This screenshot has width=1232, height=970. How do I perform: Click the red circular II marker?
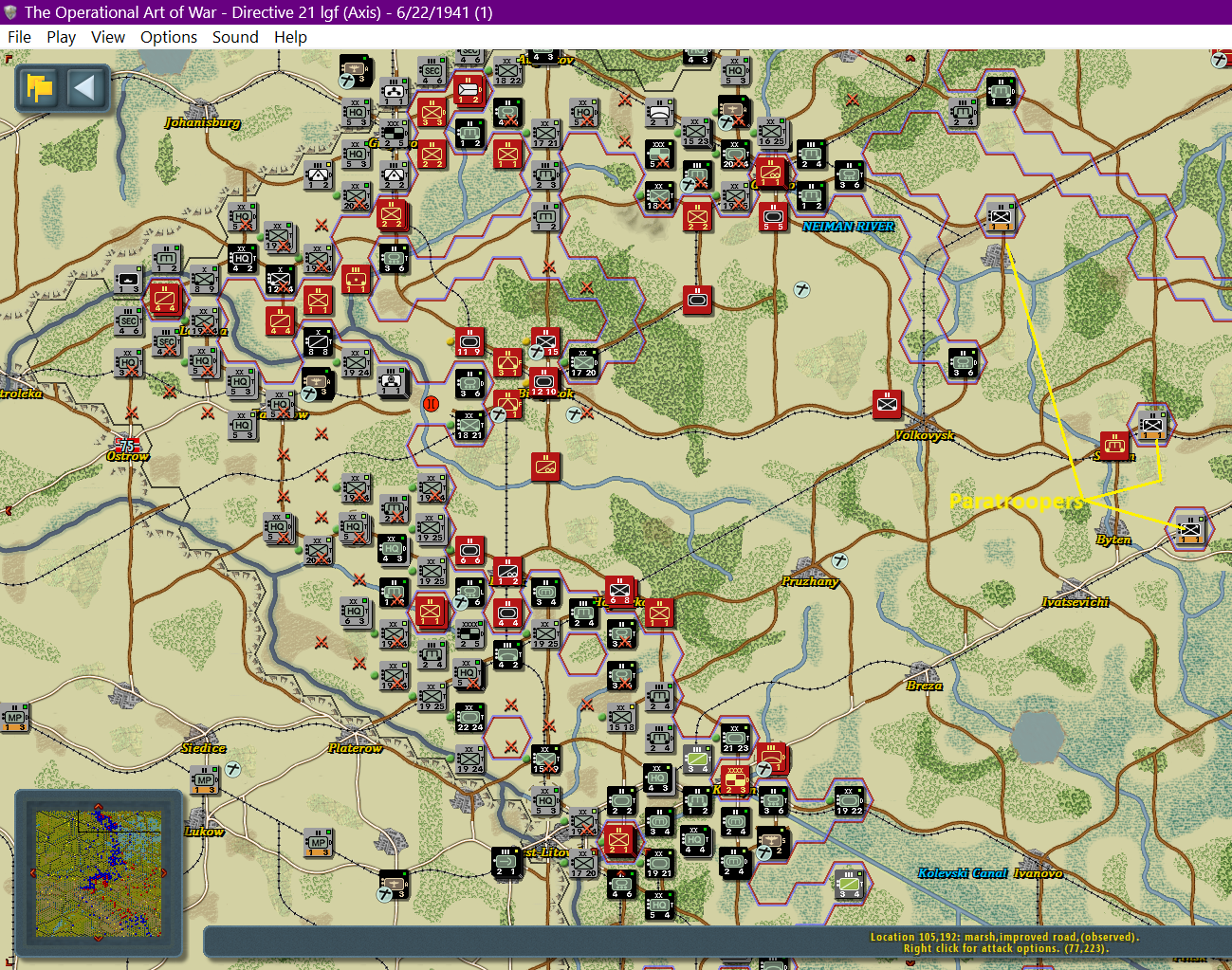pos(431,404)
